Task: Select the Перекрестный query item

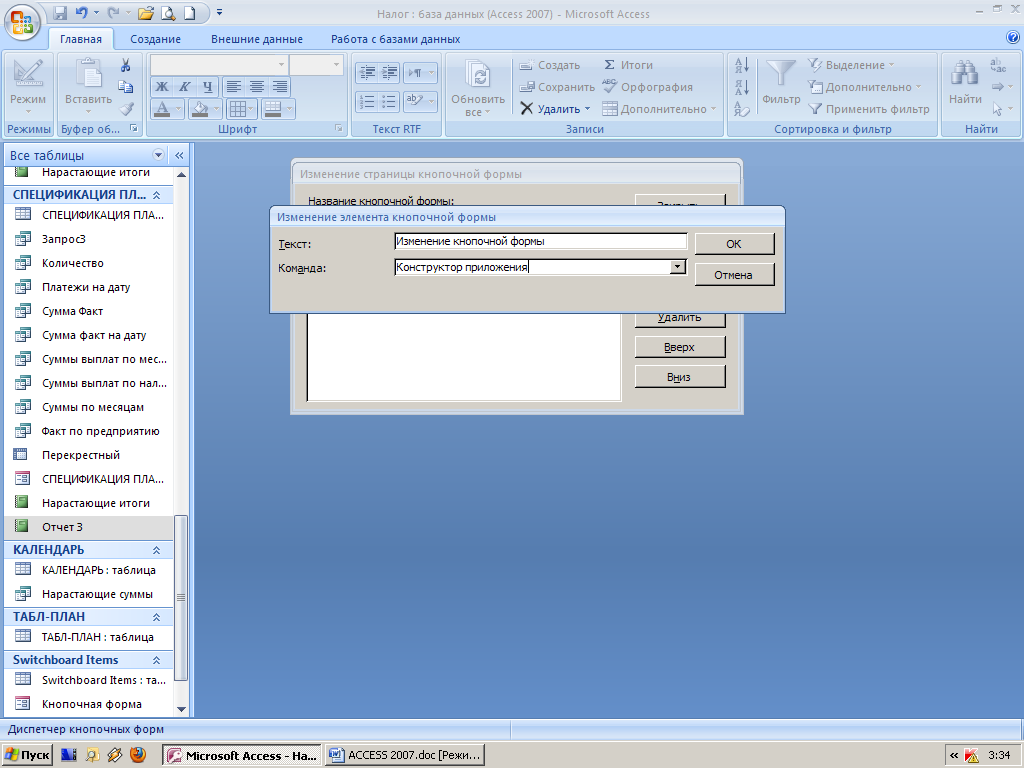Action: click(89, 455)
